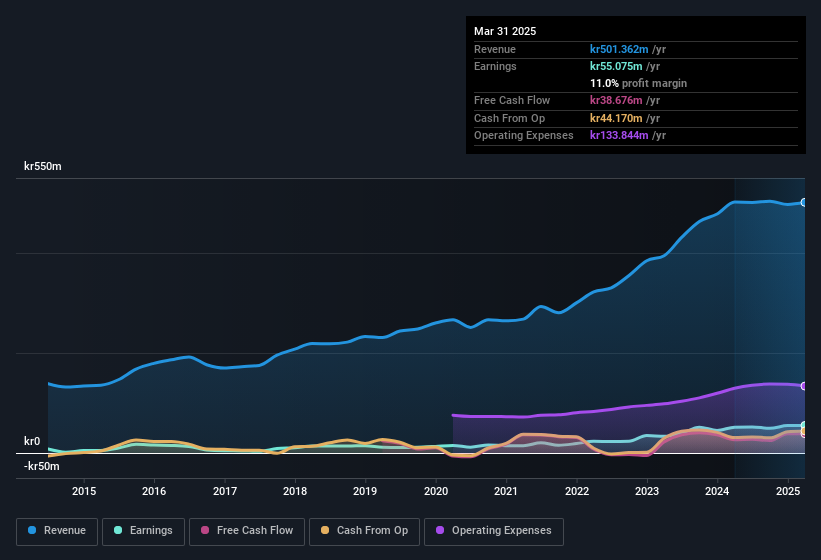The height and width of the screenshot is (560, 821).
Task: Select the 2024 x-axis label
Action: pos(717,491)
